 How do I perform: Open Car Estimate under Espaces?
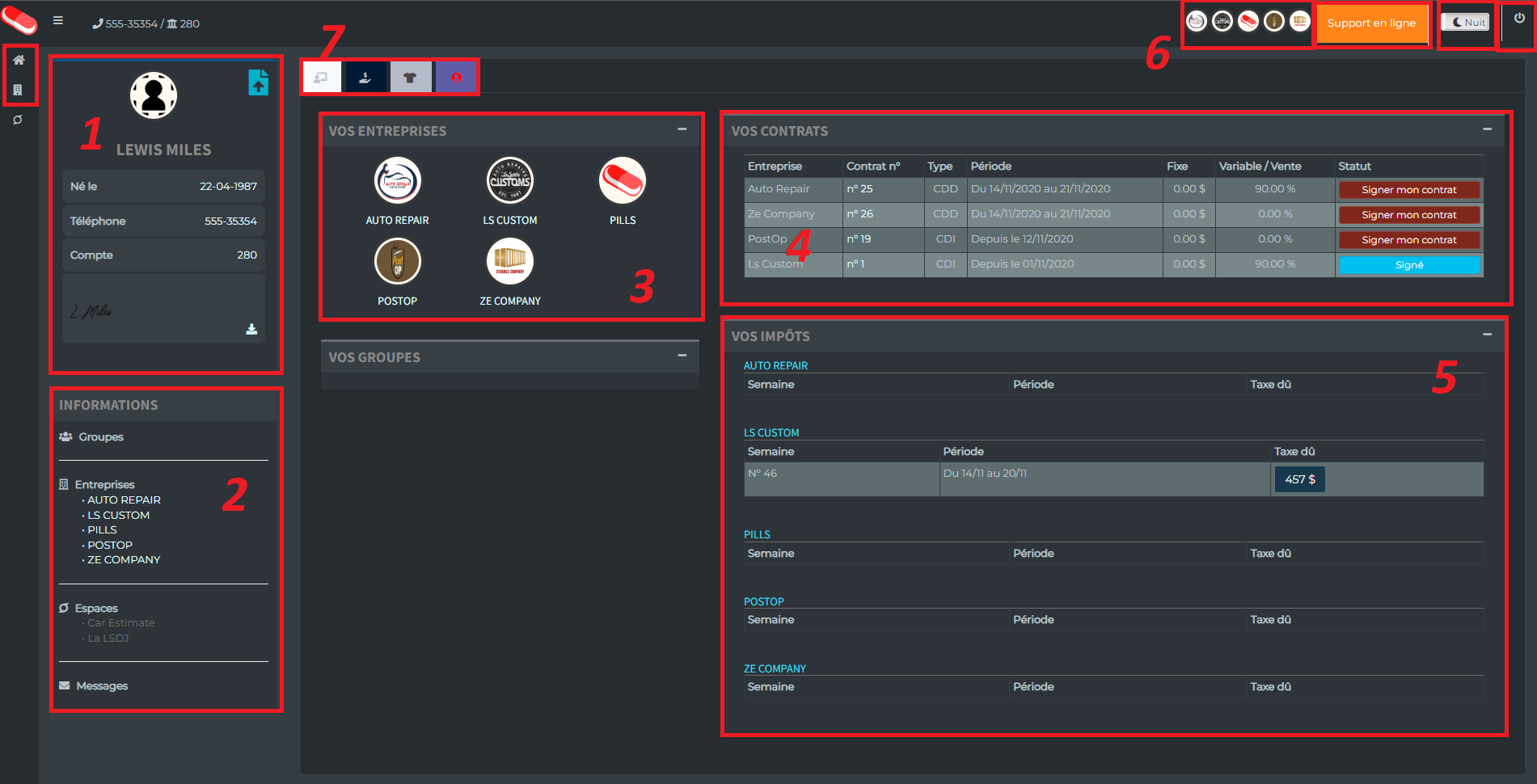tap(121, 622)
